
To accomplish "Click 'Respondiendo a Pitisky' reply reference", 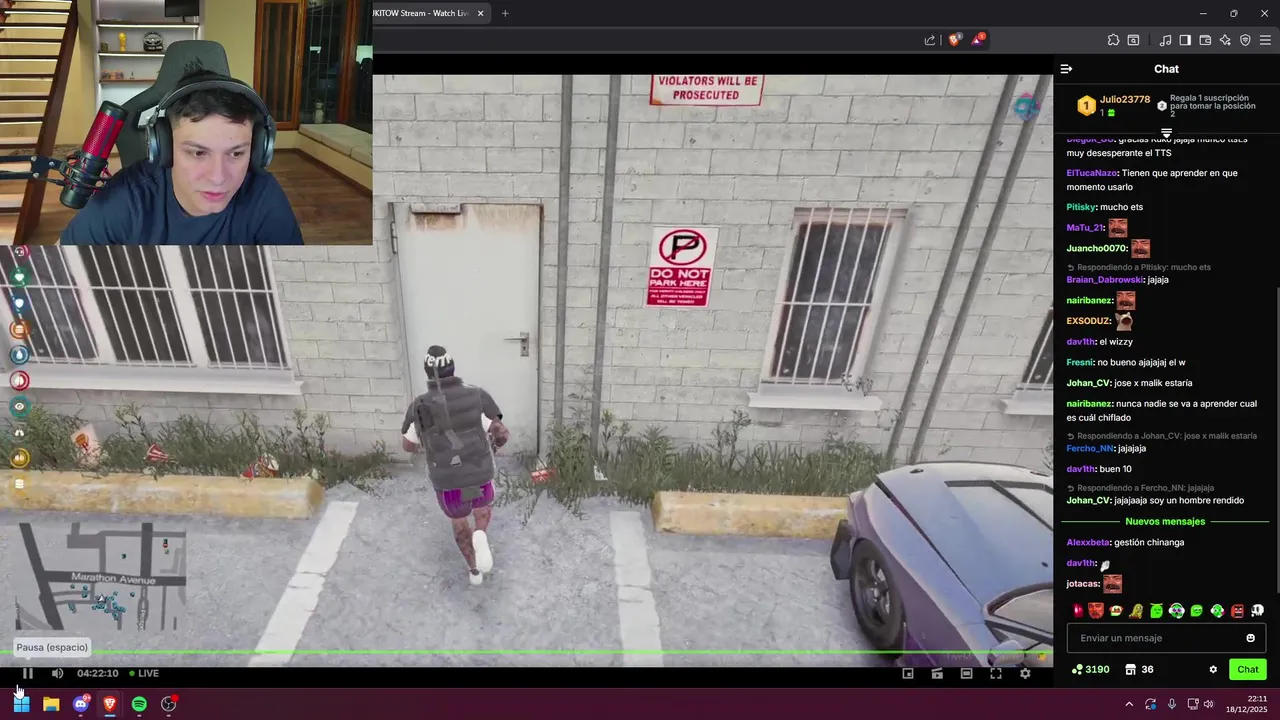I will point(1139,267).
